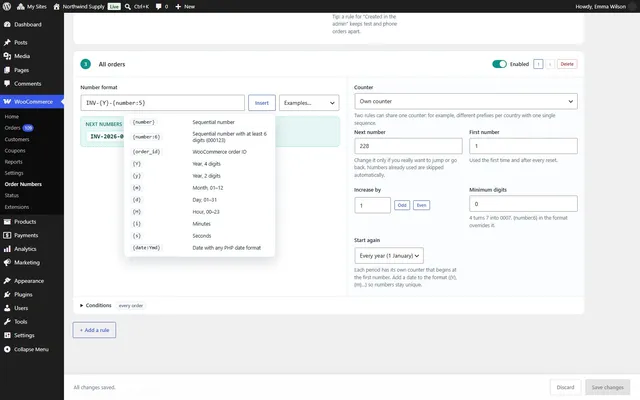
Task: Open the WordPress logo menu
Action: 7,7
